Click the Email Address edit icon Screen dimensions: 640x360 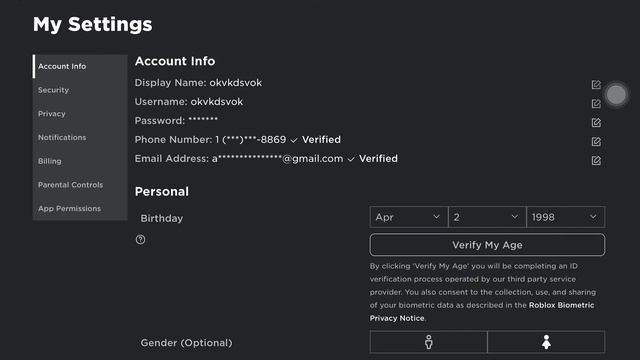[596, 160]
